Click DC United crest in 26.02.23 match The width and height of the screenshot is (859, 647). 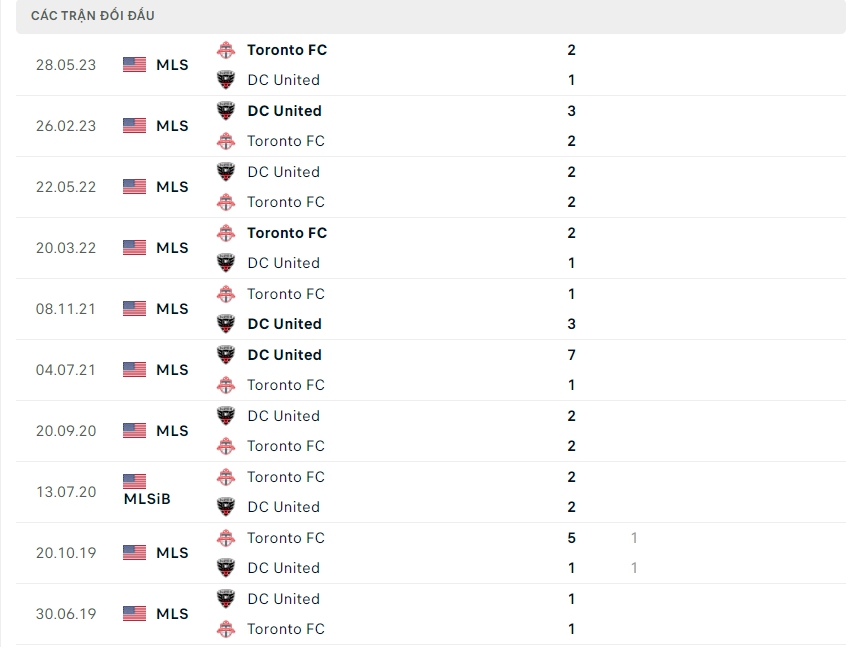pyautogui.click(x=226, y=111)
